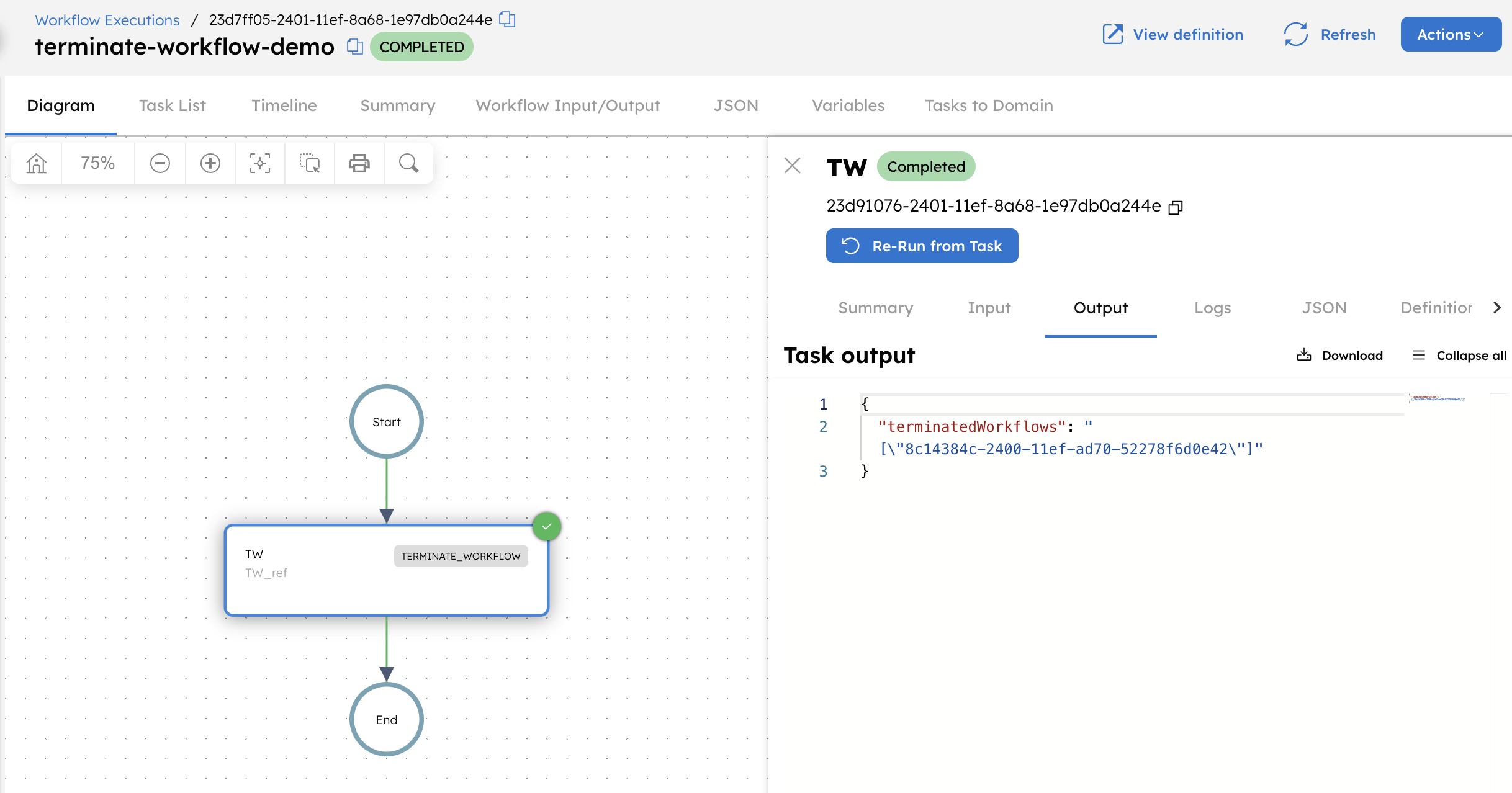The image size is (1512, 793).
Task: Click the 75% zoom level indicator
Action: click(x=98, y=163)
